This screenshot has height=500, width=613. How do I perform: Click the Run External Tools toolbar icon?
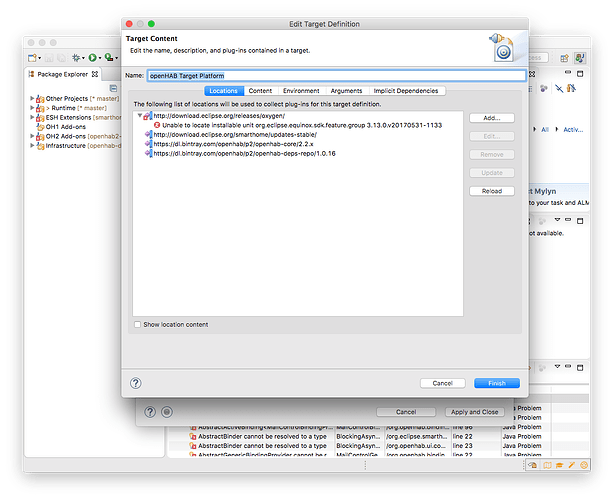pos(109,58)
